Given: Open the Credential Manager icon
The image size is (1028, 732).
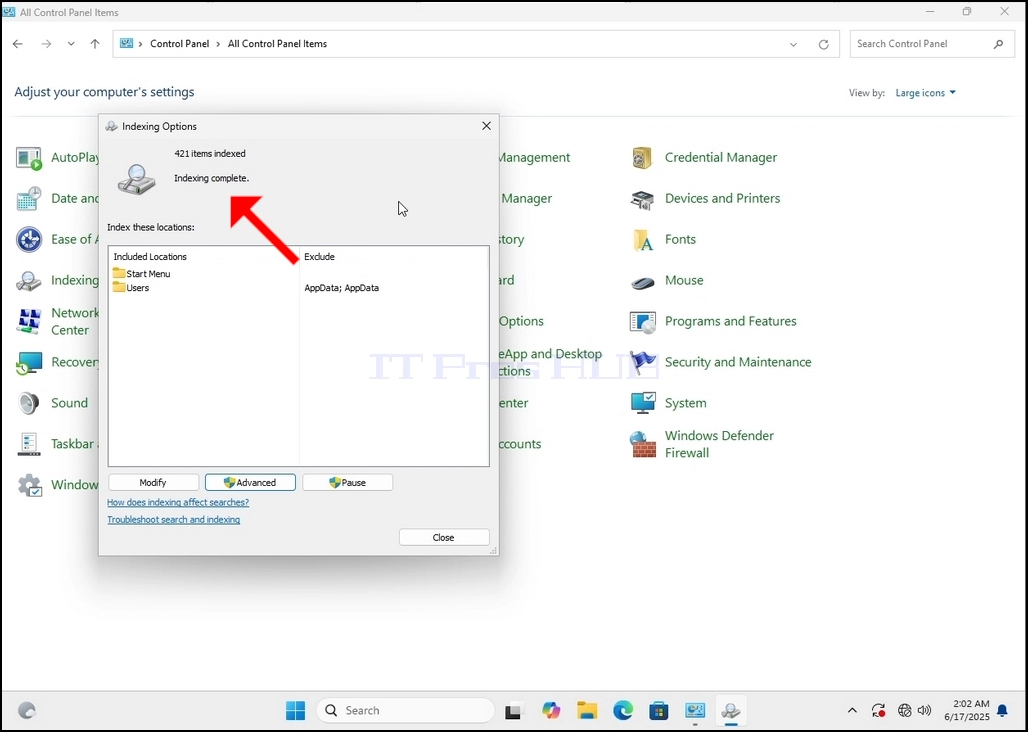Looking at the screenshot, I should point(642,158).
